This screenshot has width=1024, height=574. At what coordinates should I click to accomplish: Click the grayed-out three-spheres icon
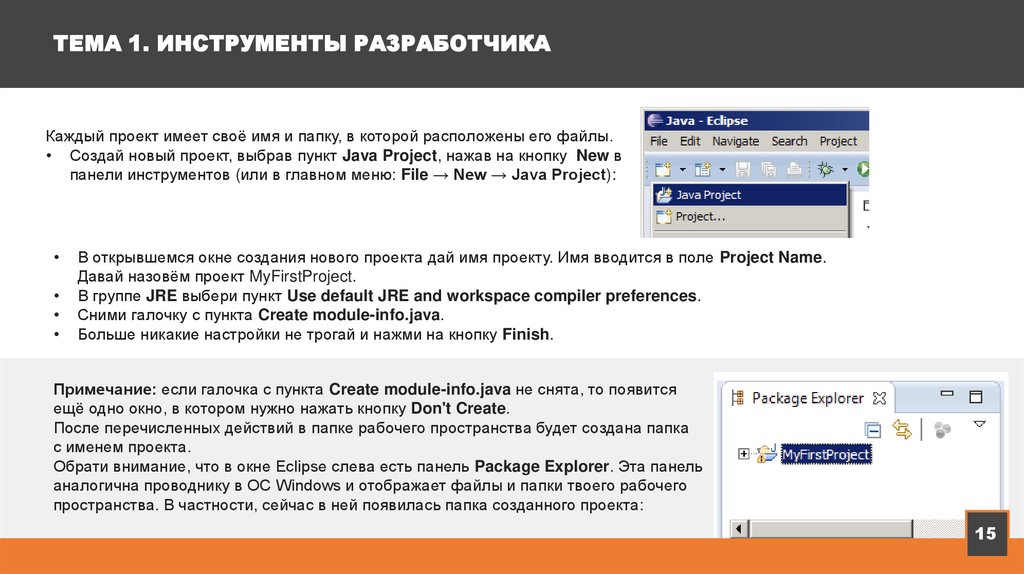tap(942, 430)
